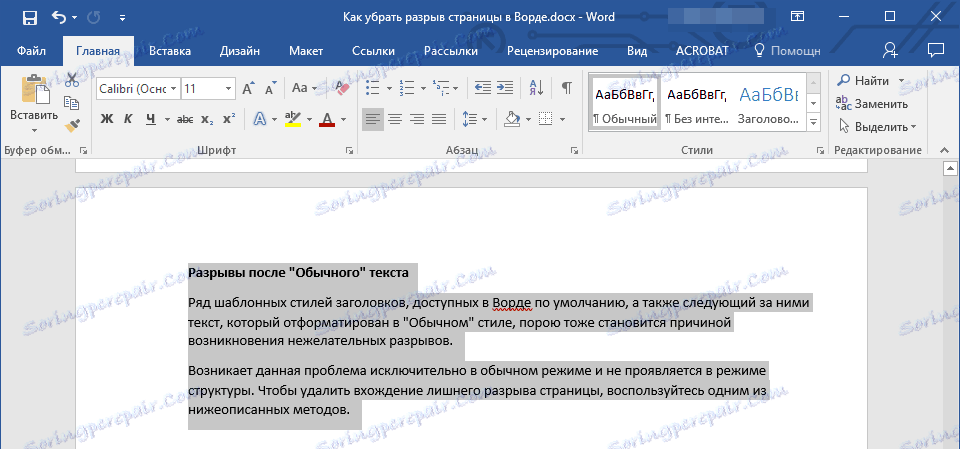
Task: Center align the text
Action: [x=395, y=119]
